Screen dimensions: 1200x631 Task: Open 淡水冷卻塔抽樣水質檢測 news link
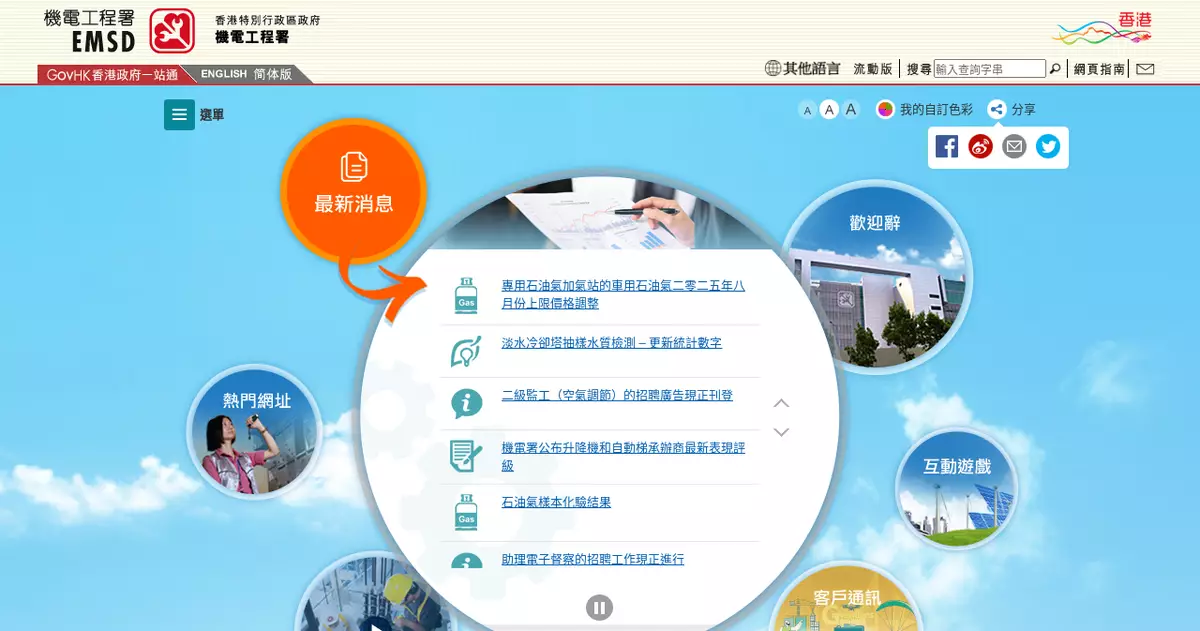[x=611, y=343]
